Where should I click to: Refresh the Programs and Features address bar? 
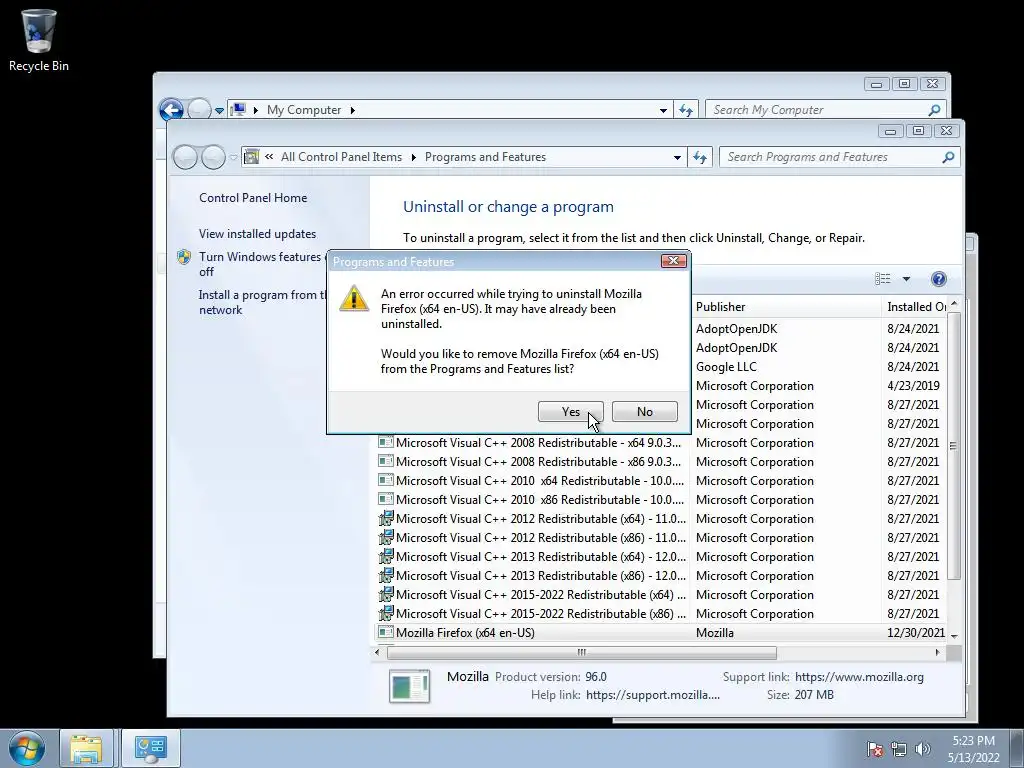[699, 157]
